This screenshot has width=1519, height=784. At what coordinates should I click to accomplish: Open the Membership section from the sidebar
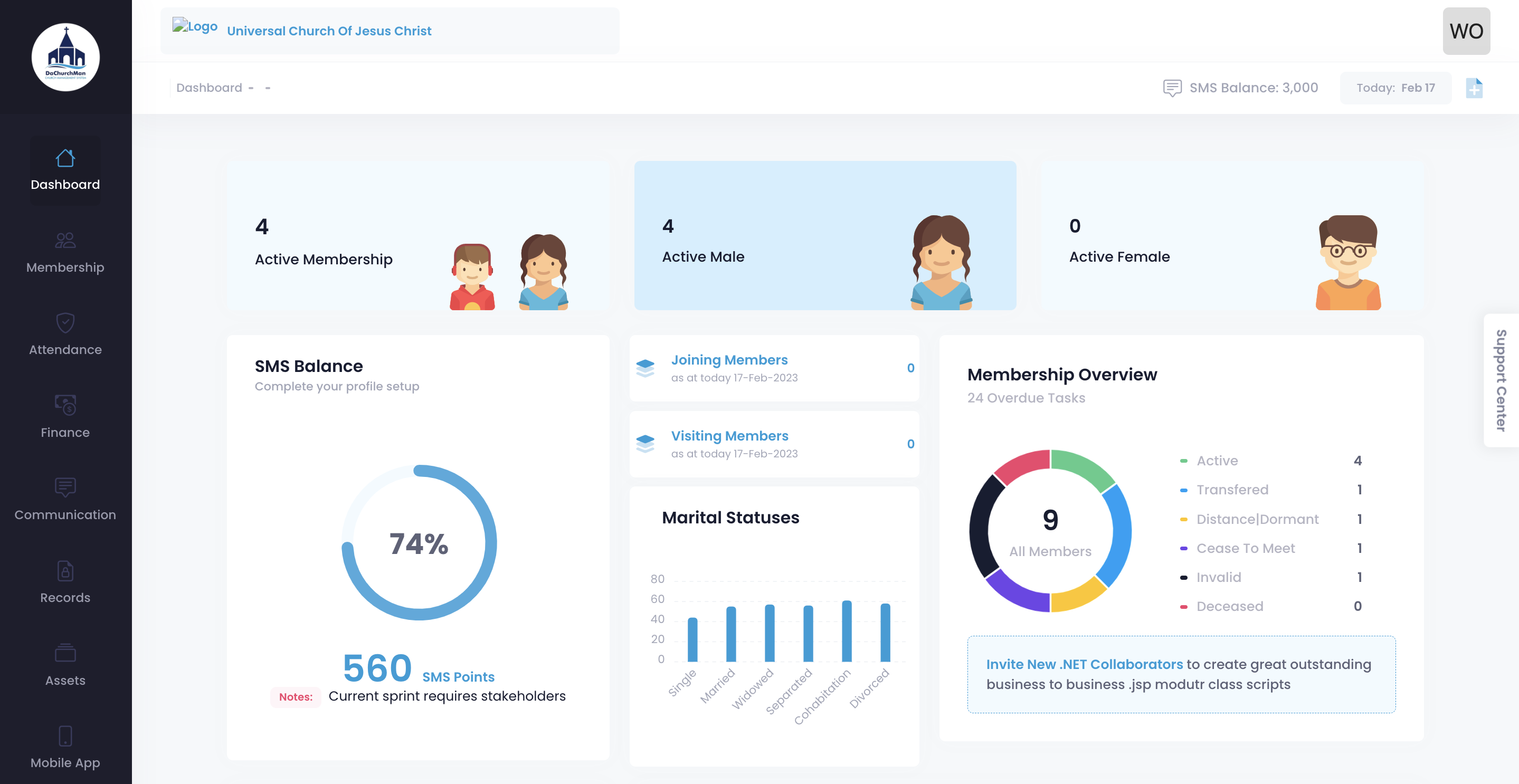click(x=65, y=252)
